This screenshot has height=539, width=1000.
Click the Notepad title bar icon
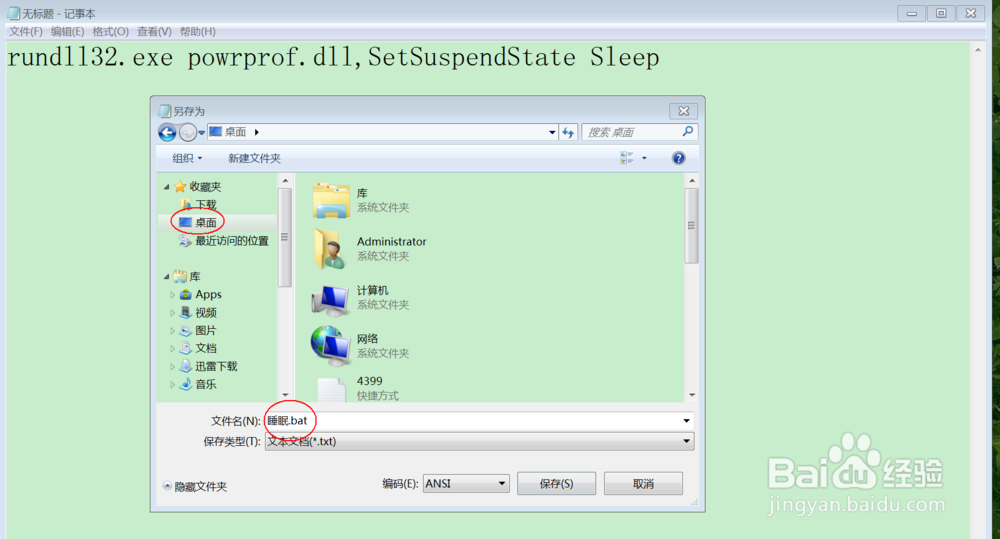point(13,13)
